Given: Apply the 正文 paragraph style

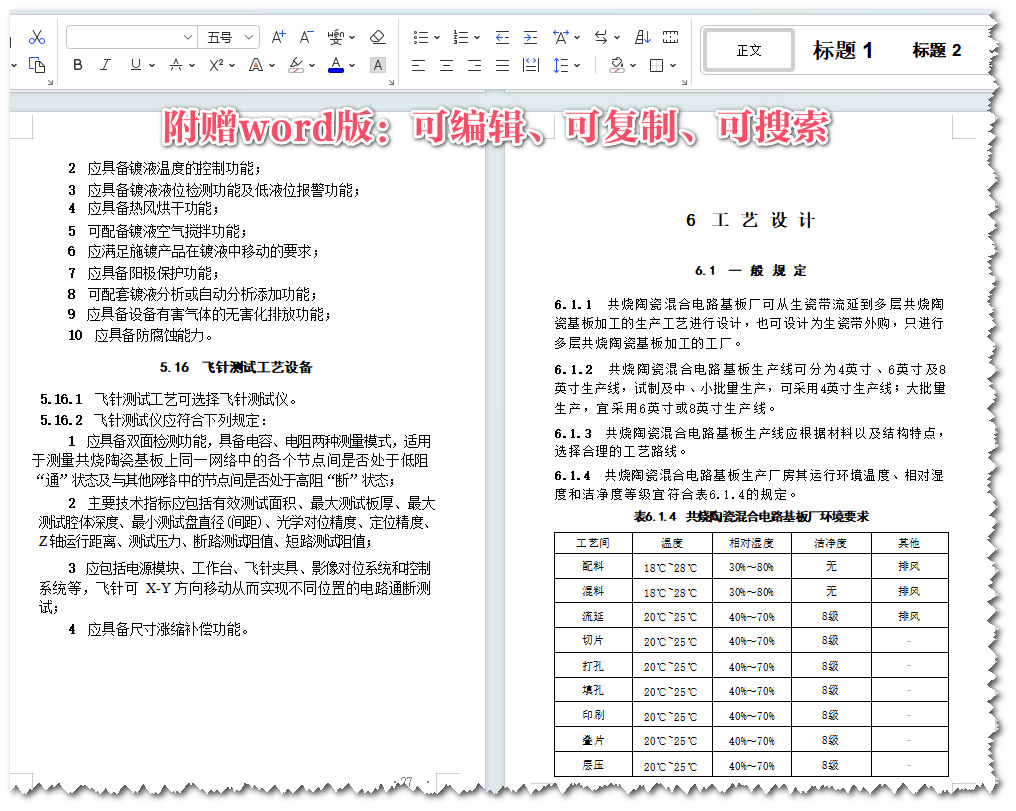Looking at the screenshot, I should [x=748, y=49].
